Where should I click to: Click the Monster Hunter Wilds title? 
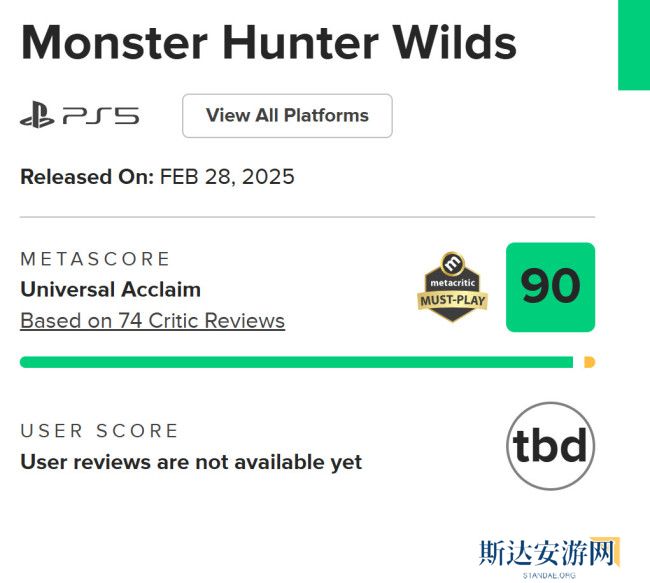click(269, 43)
